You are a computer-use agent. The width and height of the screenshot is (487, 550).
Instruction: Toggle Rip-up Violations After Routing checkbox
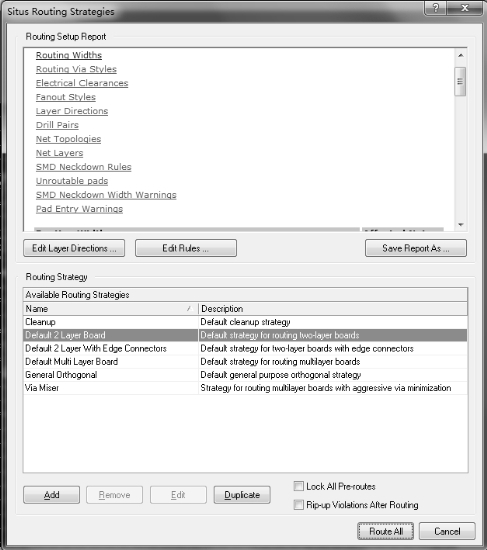298,505
